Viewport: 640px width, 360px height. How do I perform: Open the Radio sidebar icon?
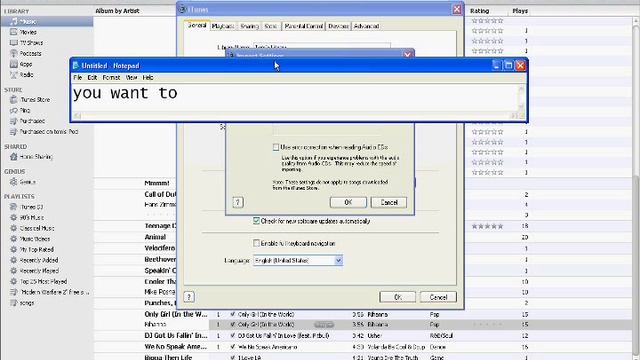point(14,75)
